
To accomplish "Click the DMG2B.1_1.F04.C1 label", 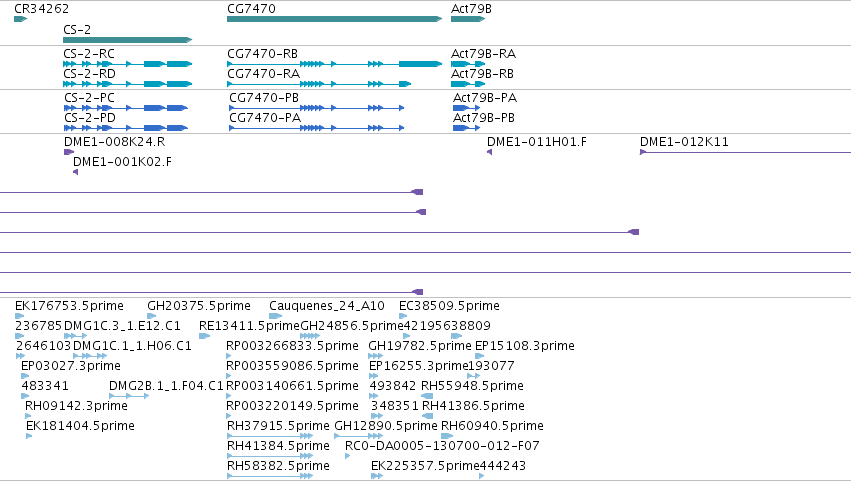I will [166, 386].
